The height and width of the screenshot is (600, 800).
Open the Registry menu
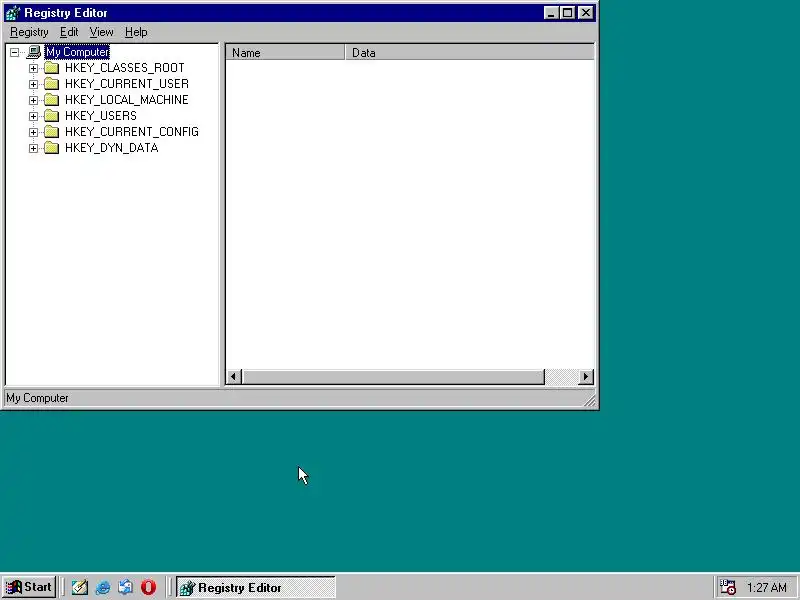coord(29,32)
